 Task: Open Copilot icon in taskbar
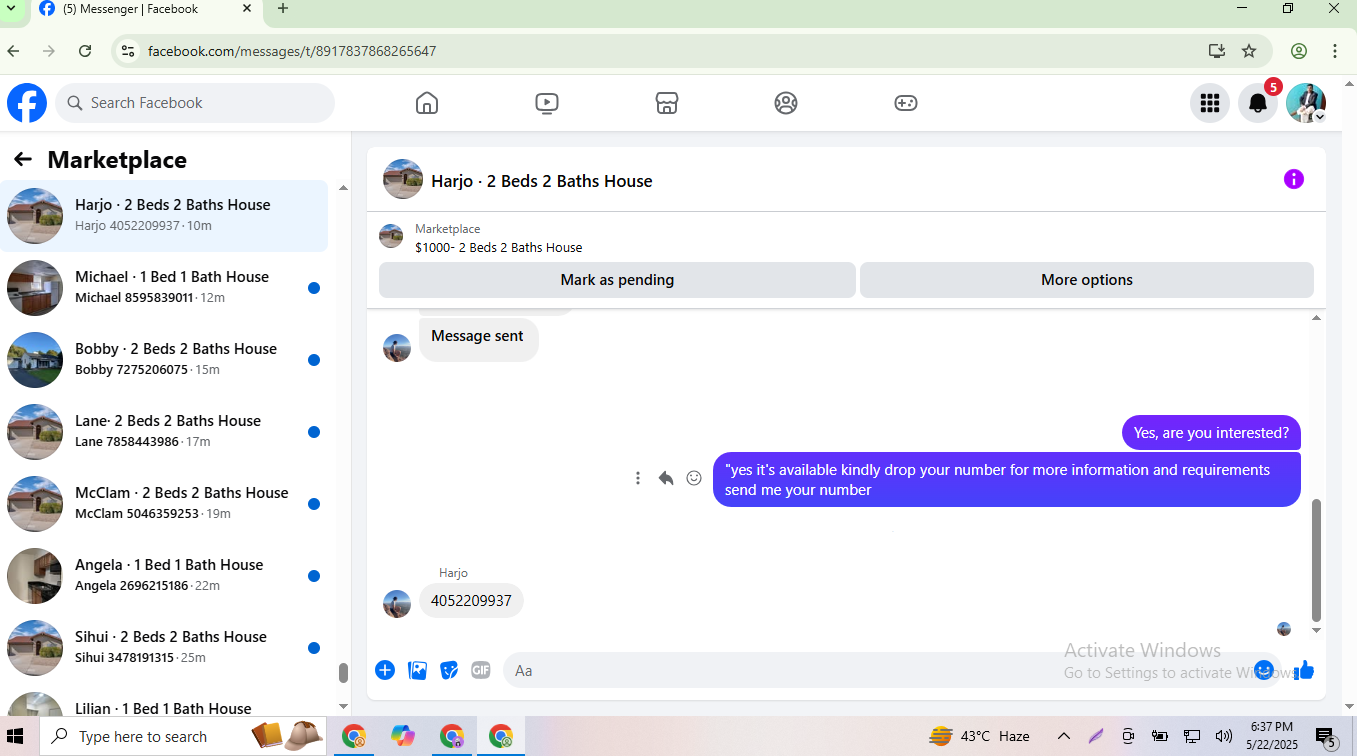point(403,737)
